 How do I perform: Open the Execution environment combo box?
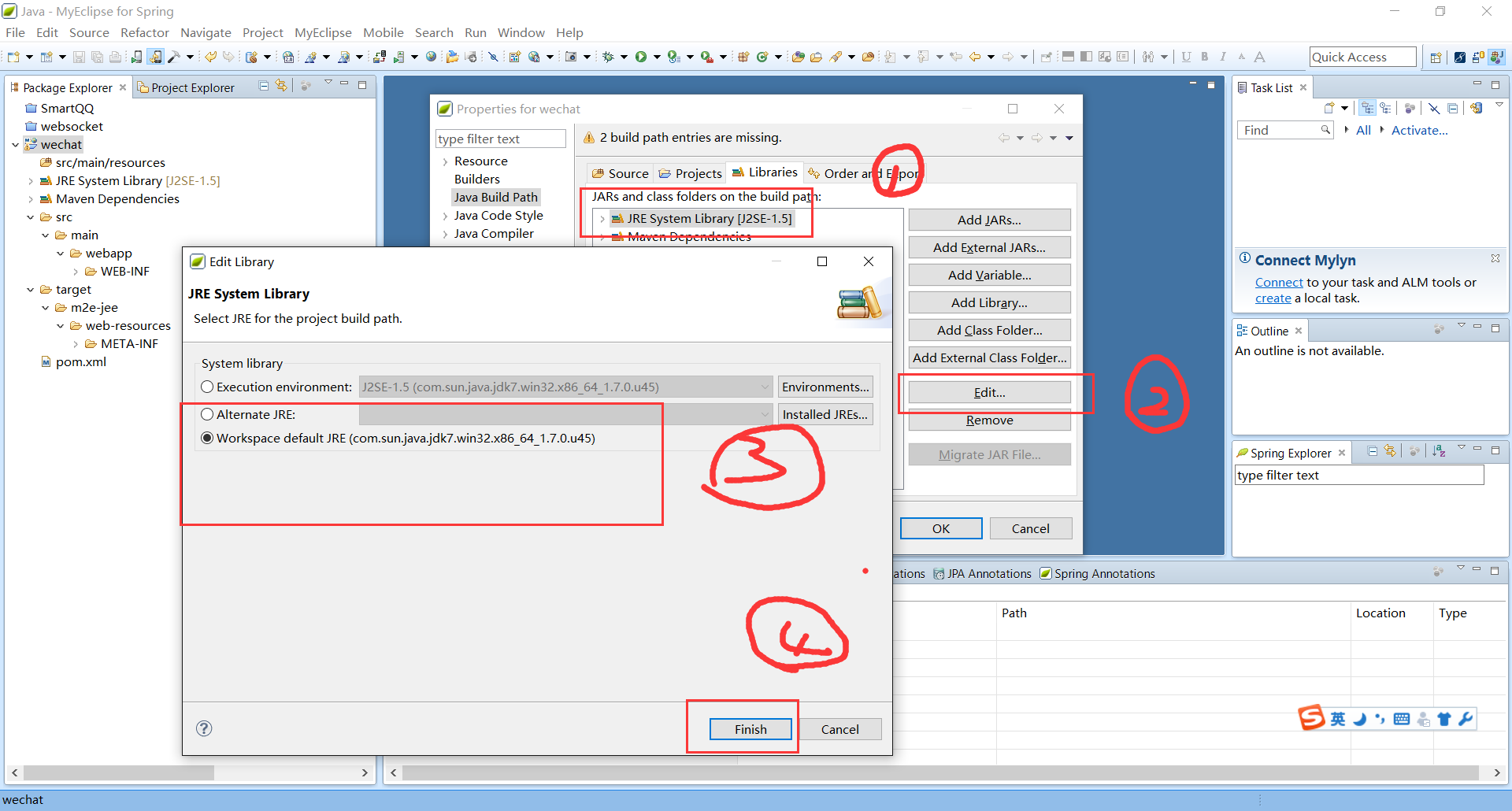coord(765,387)
